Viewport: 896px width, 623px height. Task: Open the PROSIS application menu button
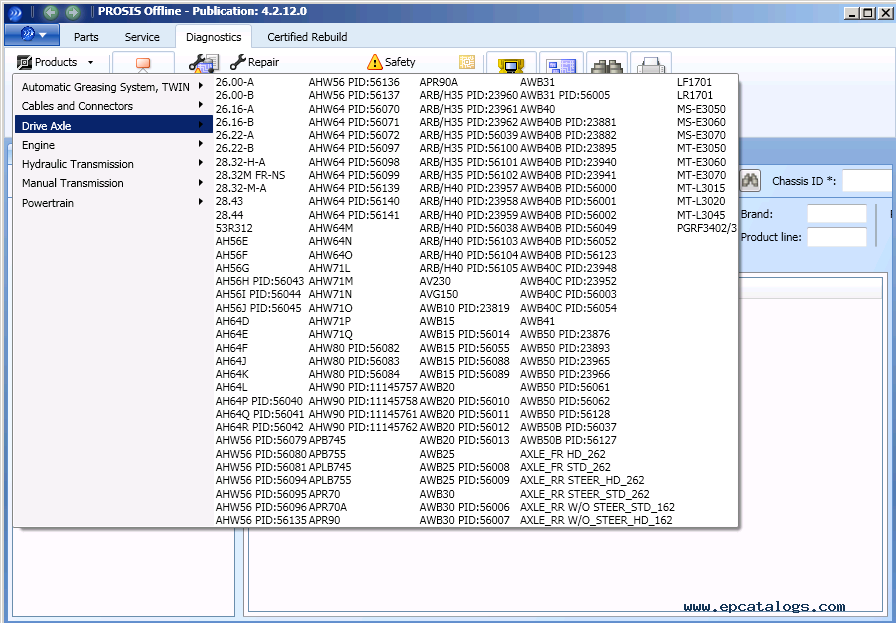[32, 35]
